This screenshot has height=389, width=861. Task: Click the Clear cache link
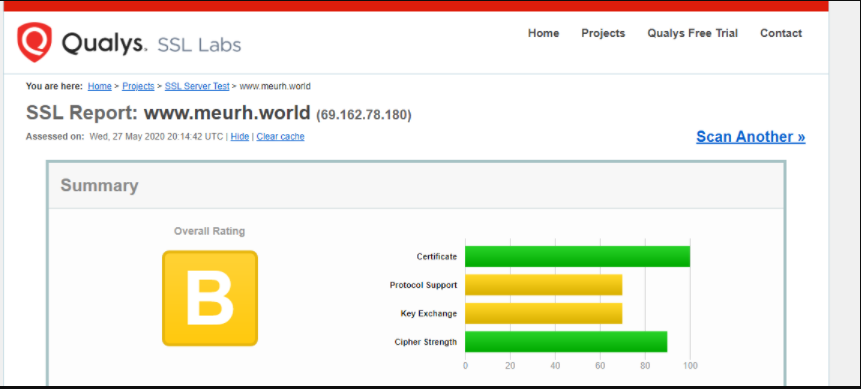click(x=280, y=136)
